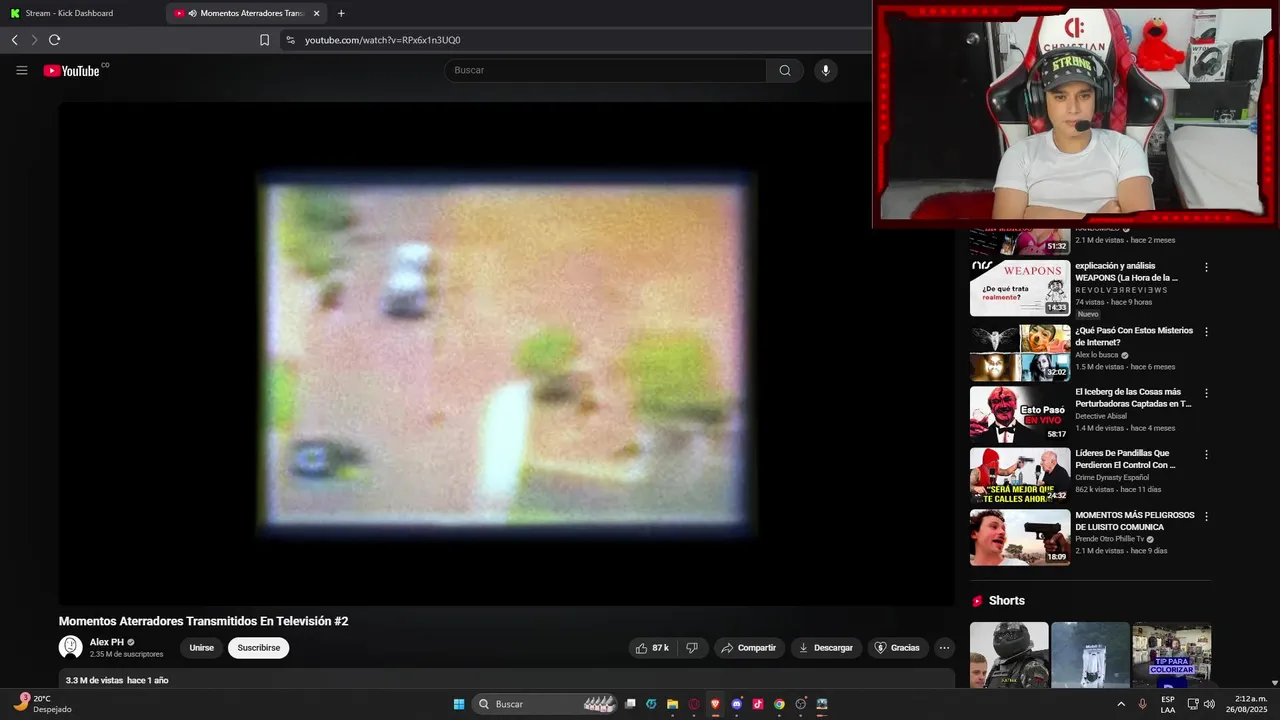
Task: Click the Compartir share button
Action: click(x=748, y=648)
